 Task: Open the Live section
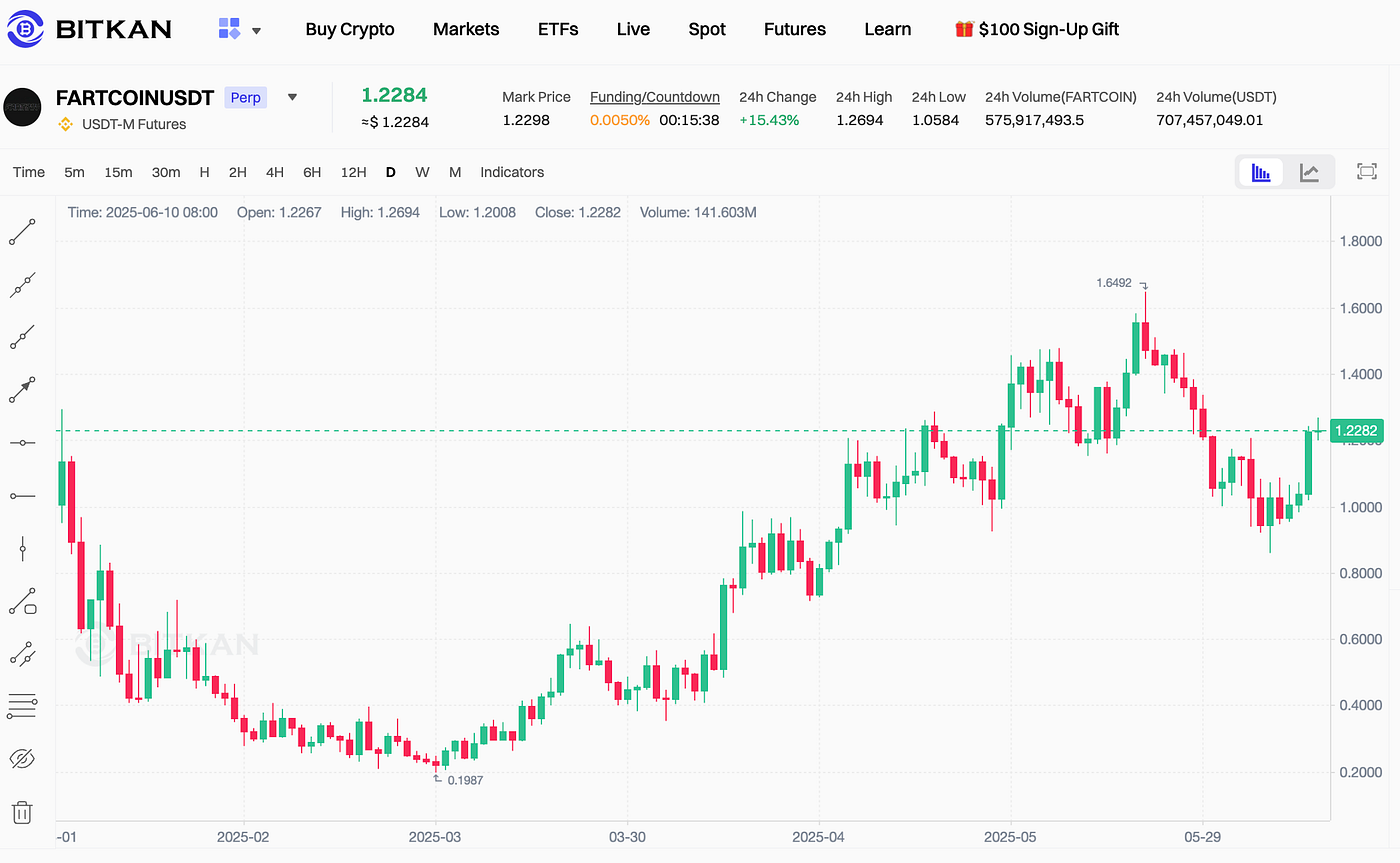coord(633,29)
